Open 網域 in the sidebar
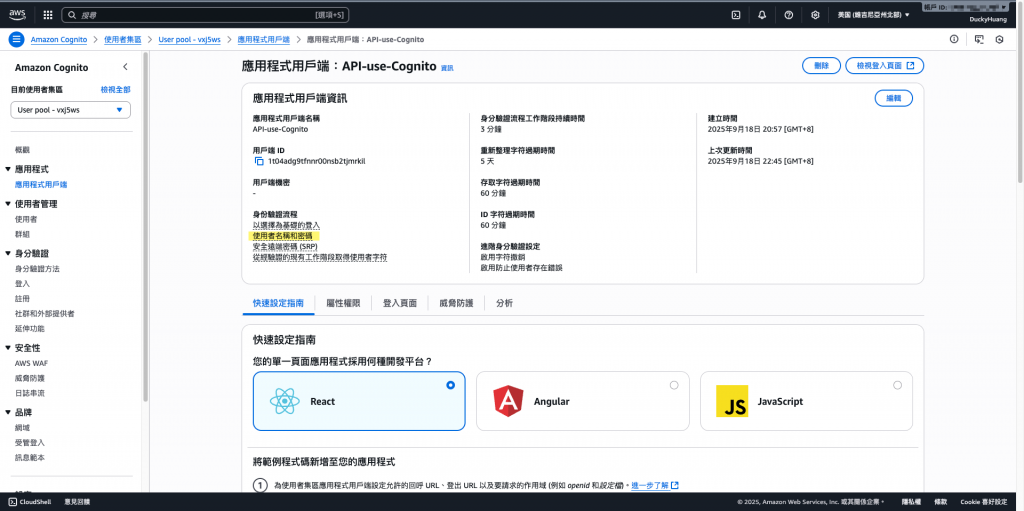Screen dimensions: 1024x511 coord(22,427)
